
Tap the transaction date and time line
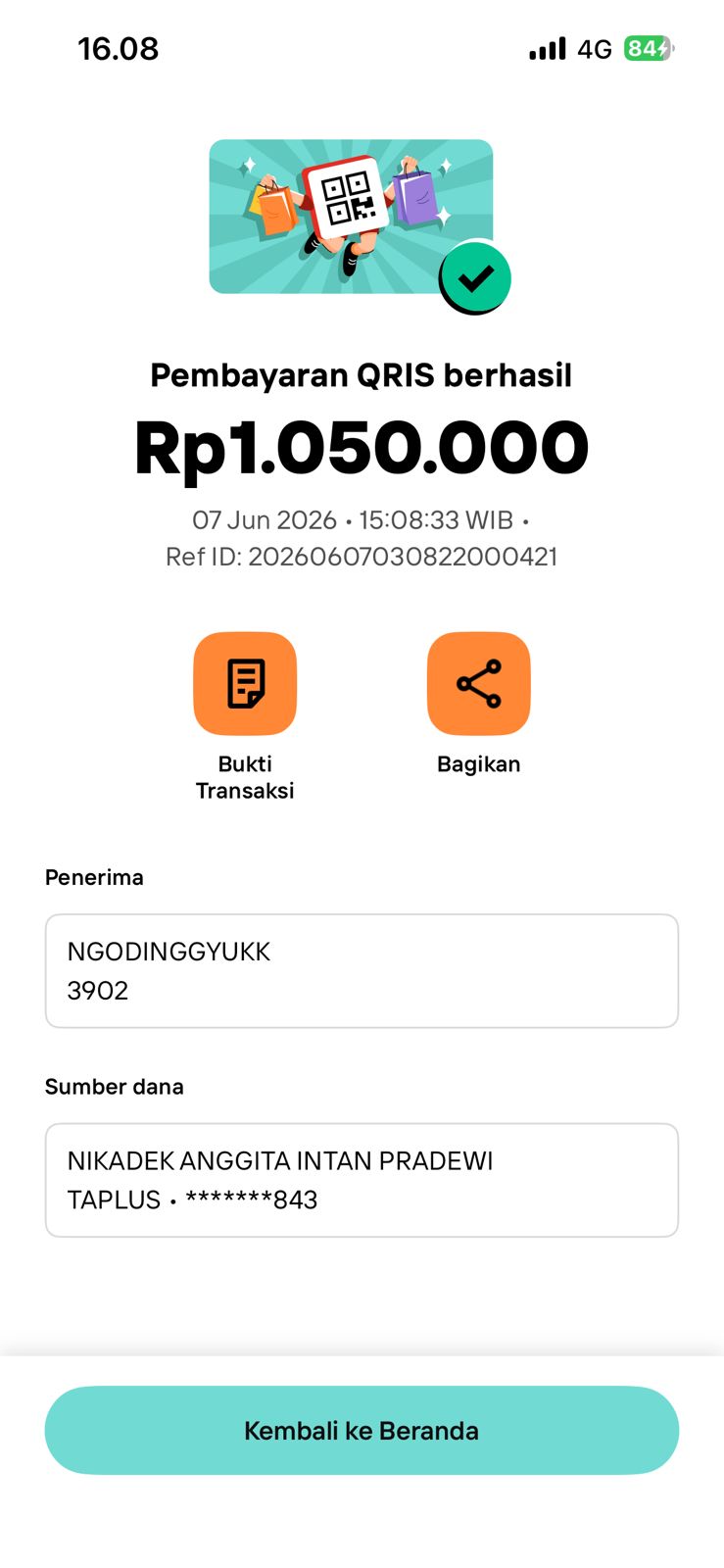click(362, 520)
